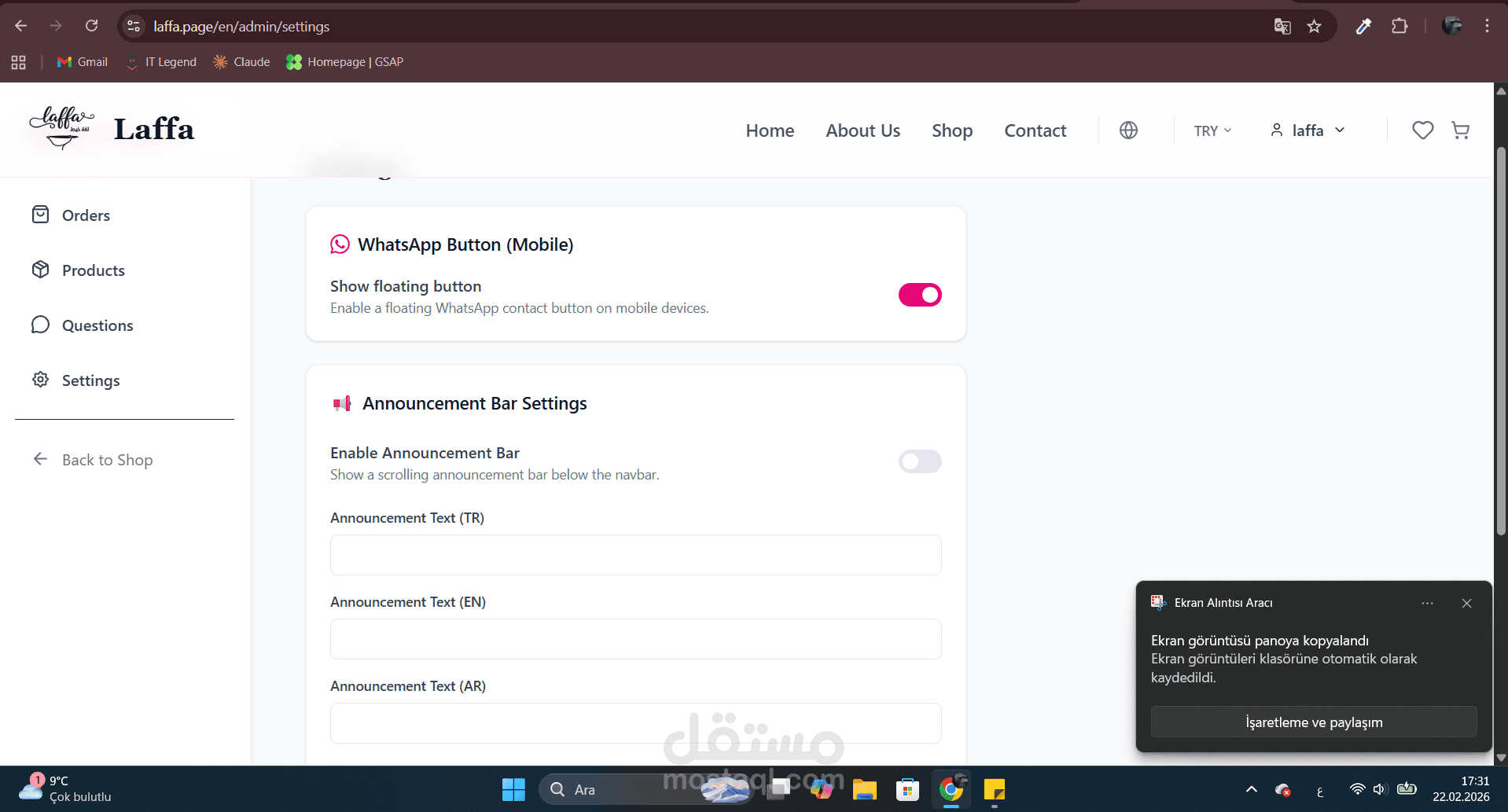Open the battery status icon
This screenshot has width=1508, height=812.
[x=1407, y=789]
